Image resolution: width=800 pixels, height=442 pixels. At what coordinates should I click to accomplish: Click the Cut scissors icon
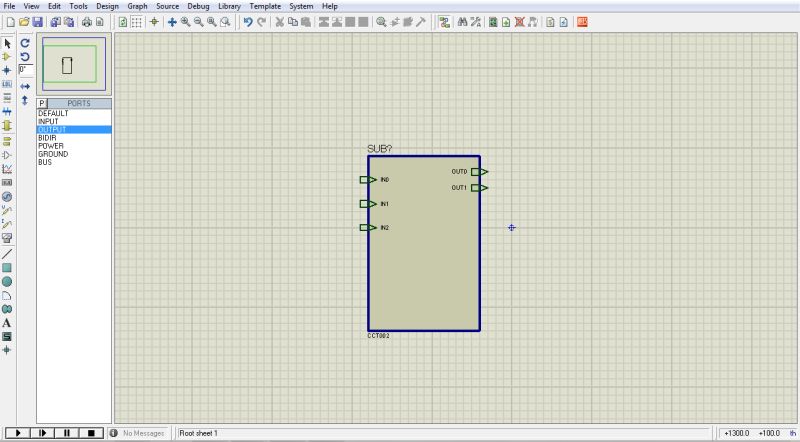coord(280,22)
